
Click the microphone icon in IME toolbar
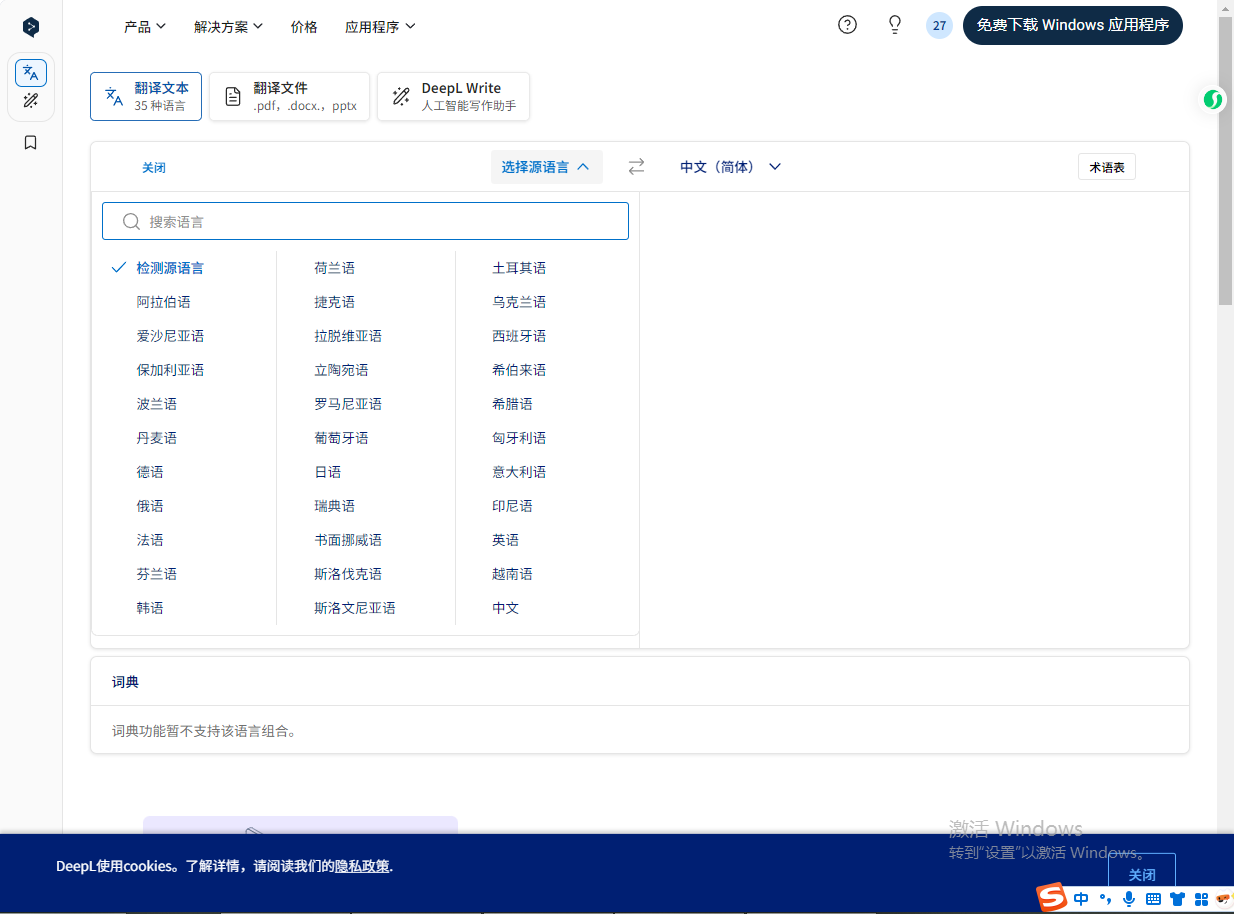(x=1129, y=899)
